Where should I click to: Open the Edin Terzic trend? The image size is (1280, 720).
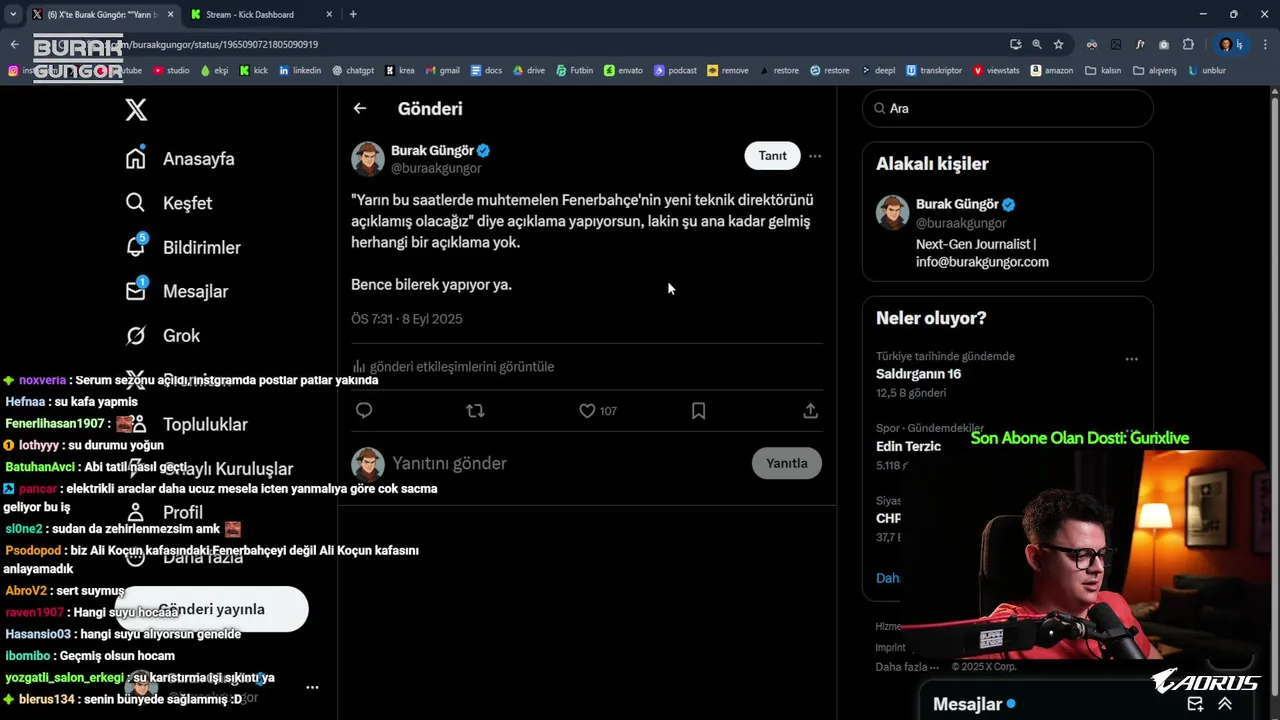pos(908,446)
